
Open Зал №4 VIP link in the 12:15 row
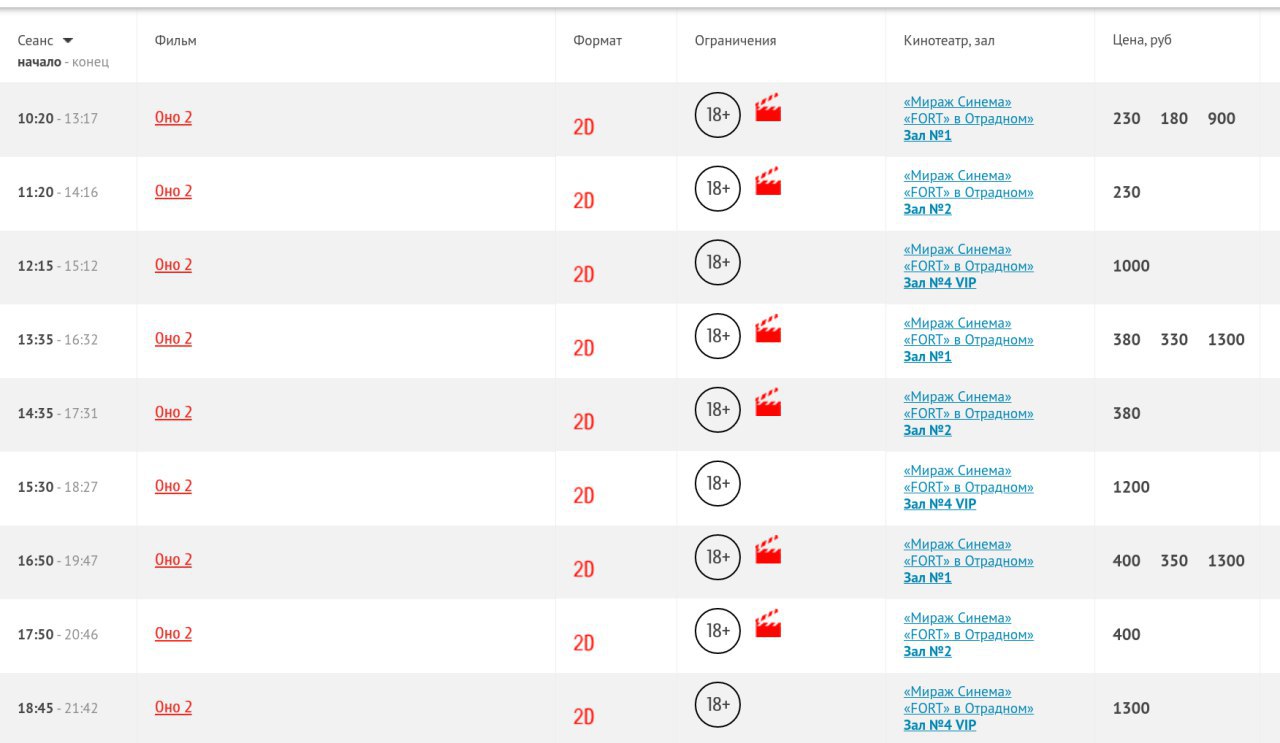940,283
